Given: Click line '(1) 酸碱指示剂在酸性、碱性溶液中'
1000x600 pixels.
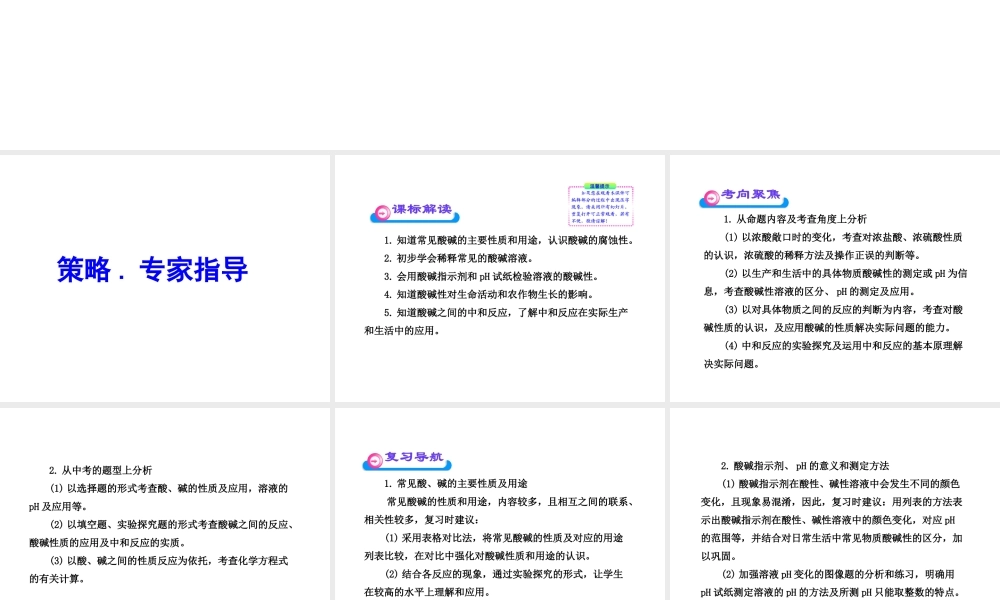Looking at the screenshot, I should [841, 484].
